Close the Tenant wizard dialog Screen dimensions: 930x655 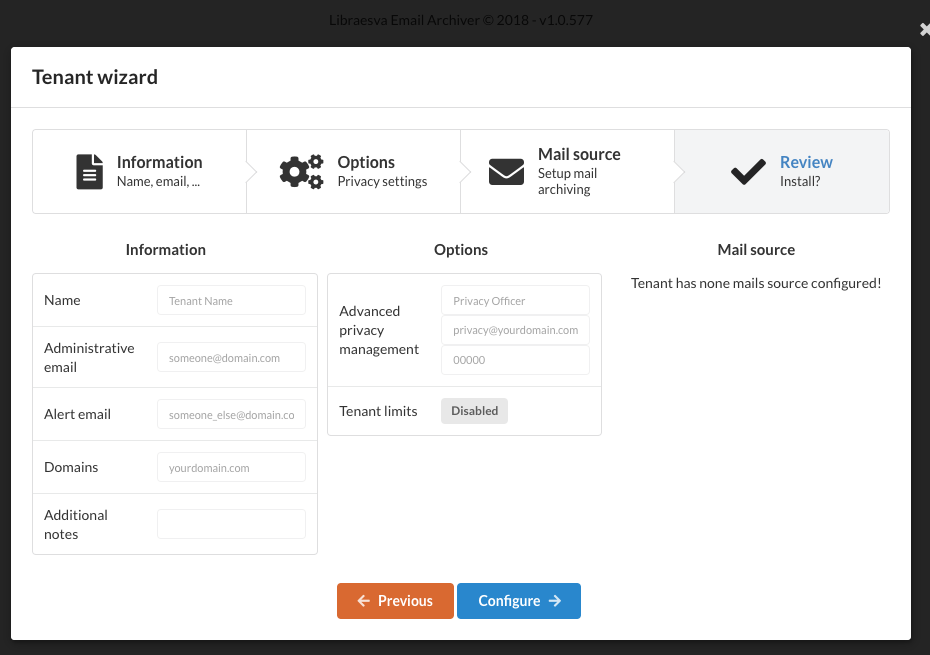coord(924,29)
